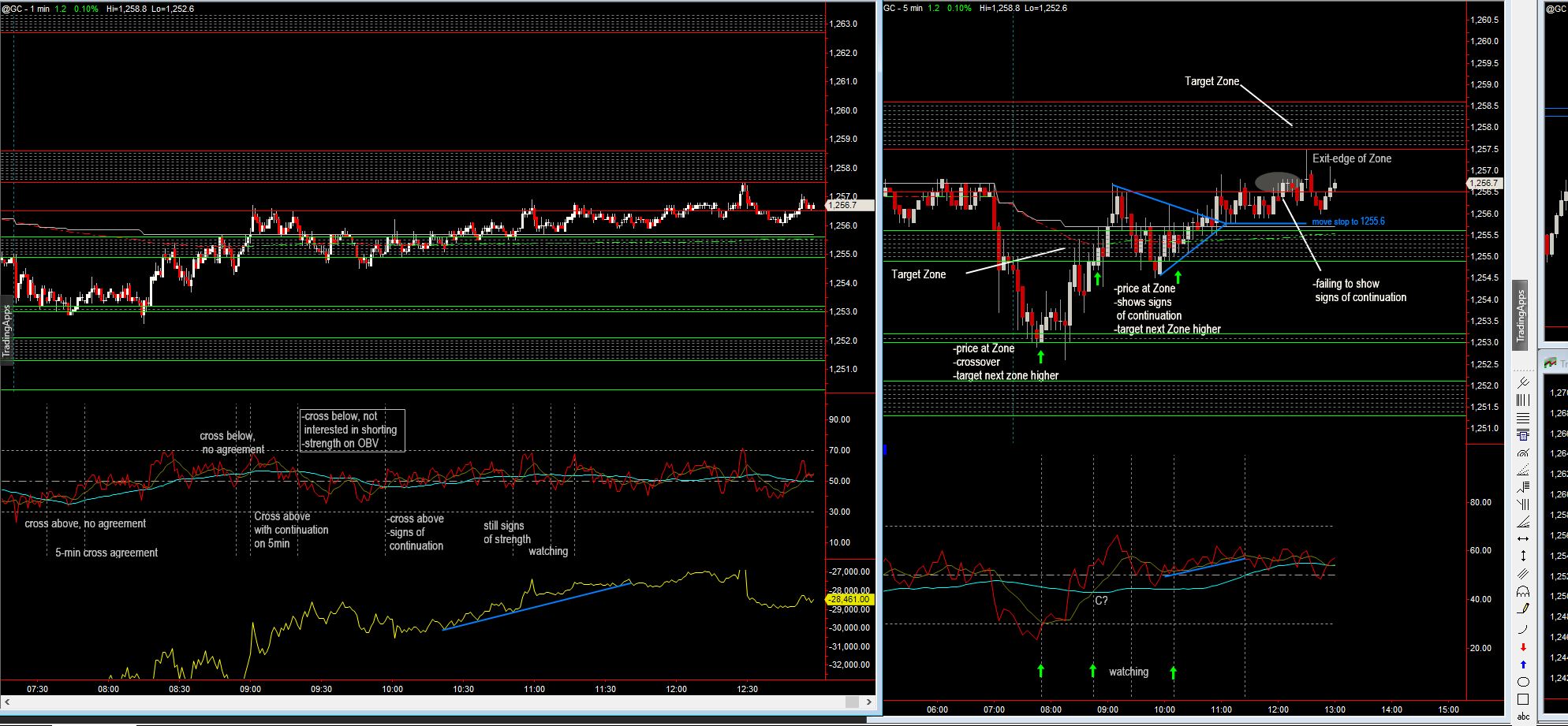Select the converging fan lines tool

point(1523,504)
